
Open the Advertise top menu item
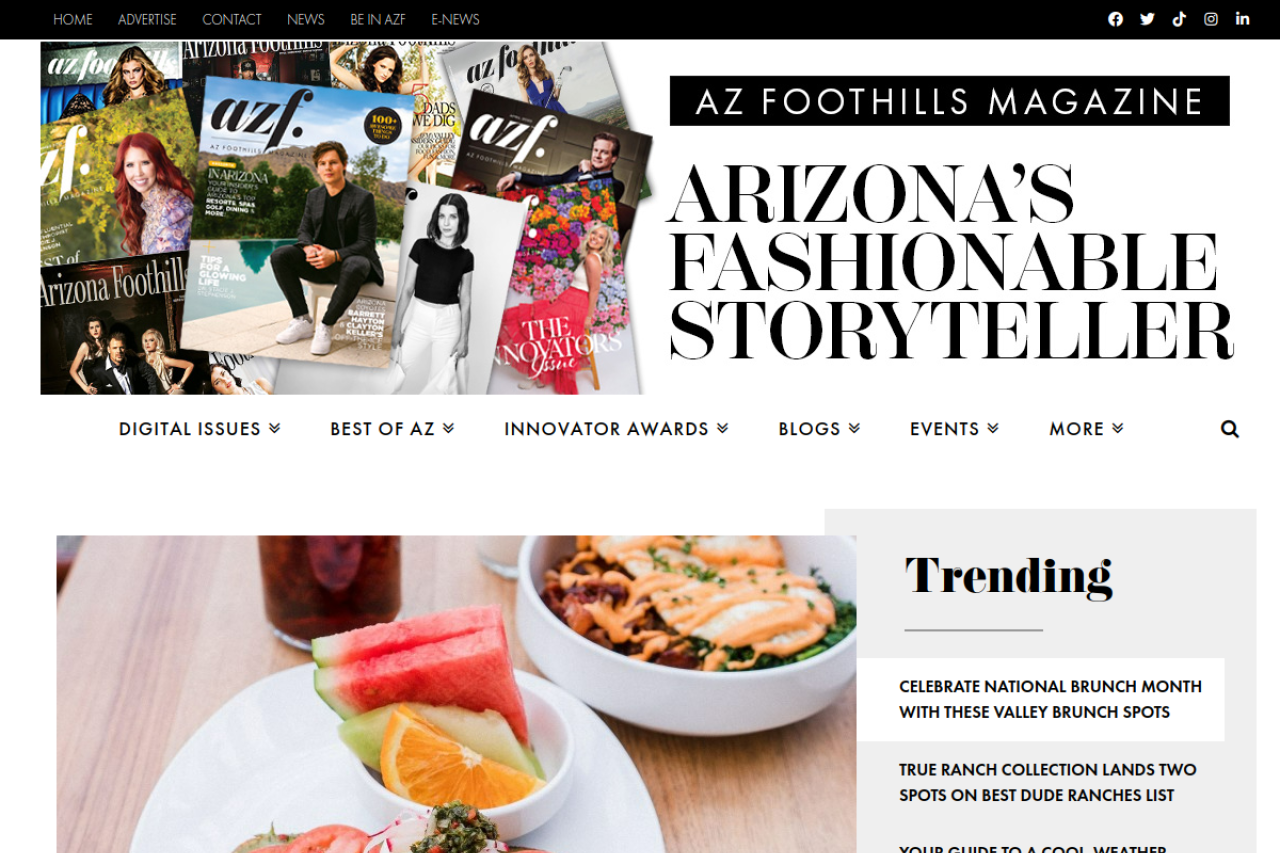pyautogui.click(x=147, y=19)
